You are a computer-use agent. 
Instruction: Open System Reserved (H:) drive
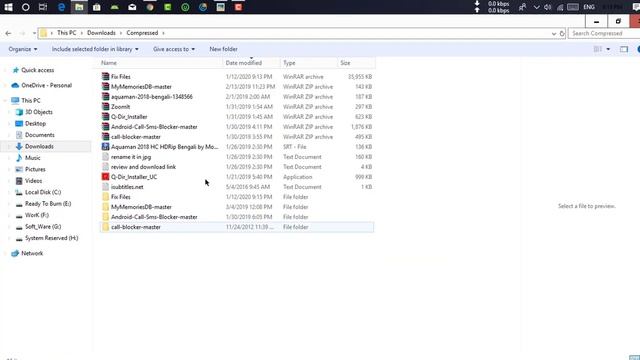pyautogui.click(x=51, y=238)
